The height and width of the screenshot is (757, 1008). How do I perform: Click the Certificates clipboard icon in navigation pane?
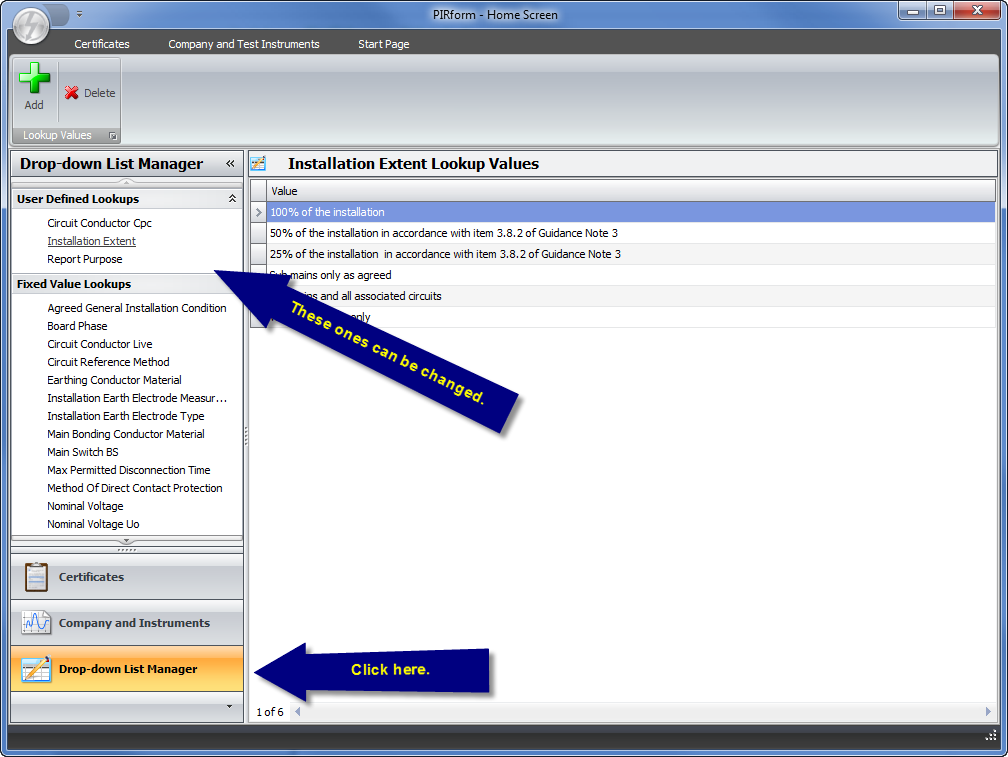tap(36, 577)
